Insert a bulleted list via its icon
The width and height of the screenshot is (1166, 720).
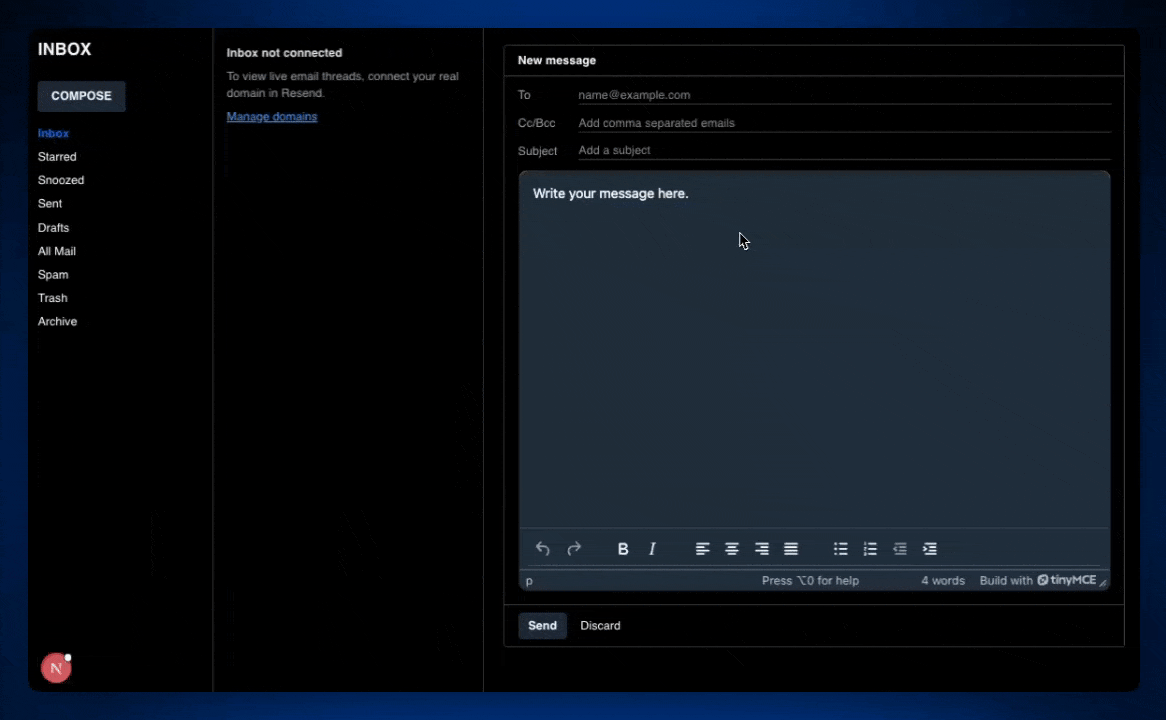click(x=840, y=549)
